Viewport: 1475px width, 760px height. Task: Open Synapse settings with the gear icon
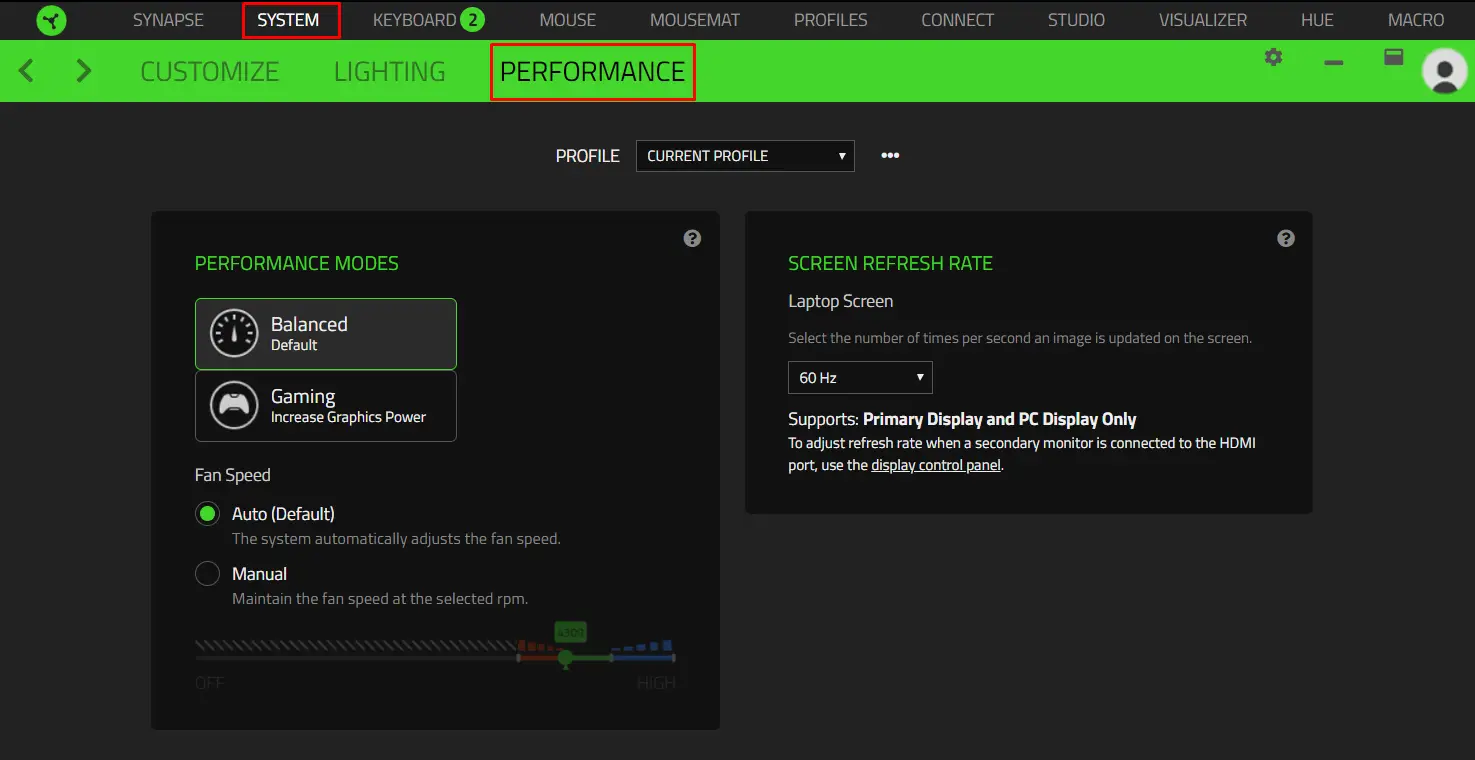1273,57
